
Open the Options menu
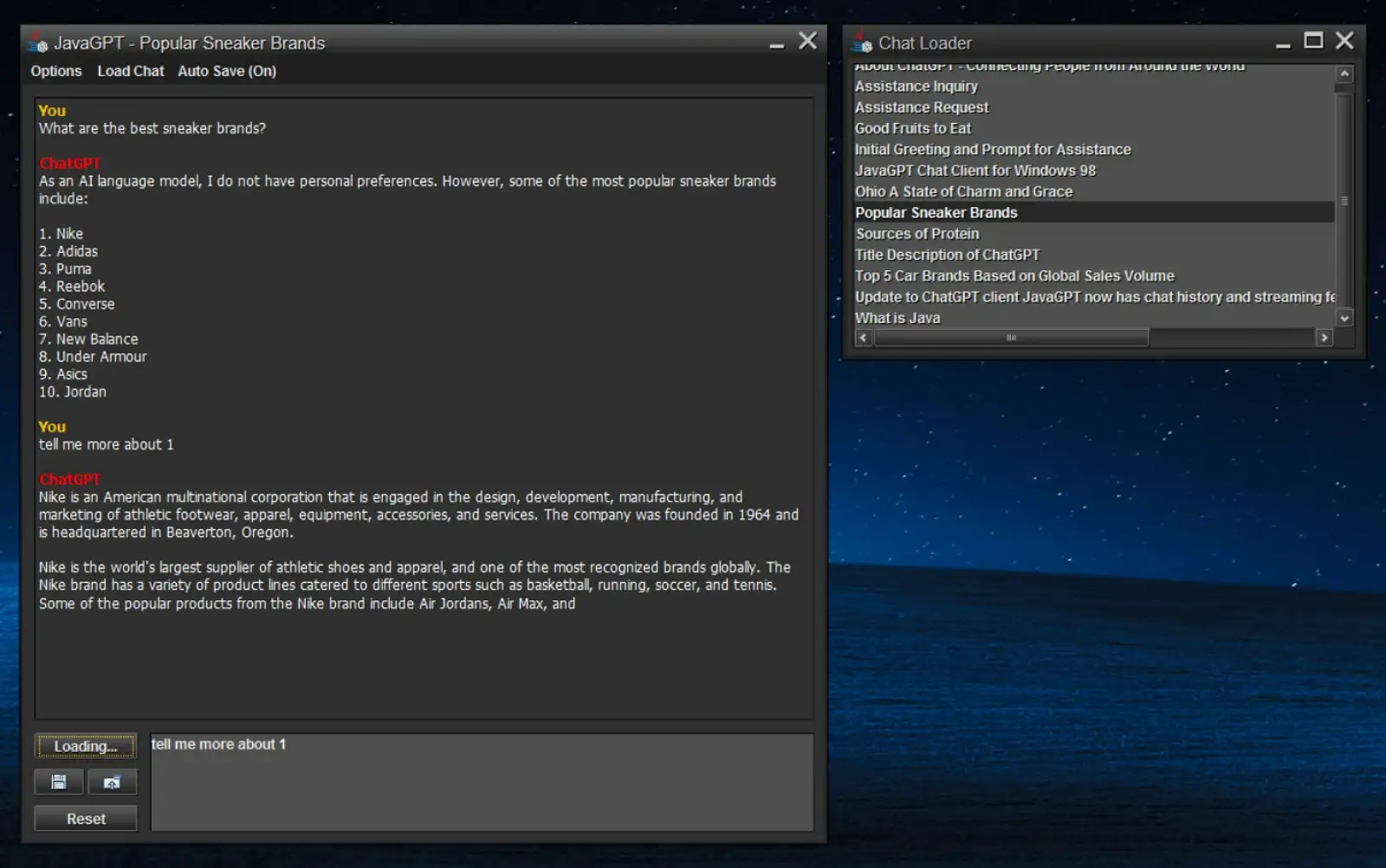[56, 71]
